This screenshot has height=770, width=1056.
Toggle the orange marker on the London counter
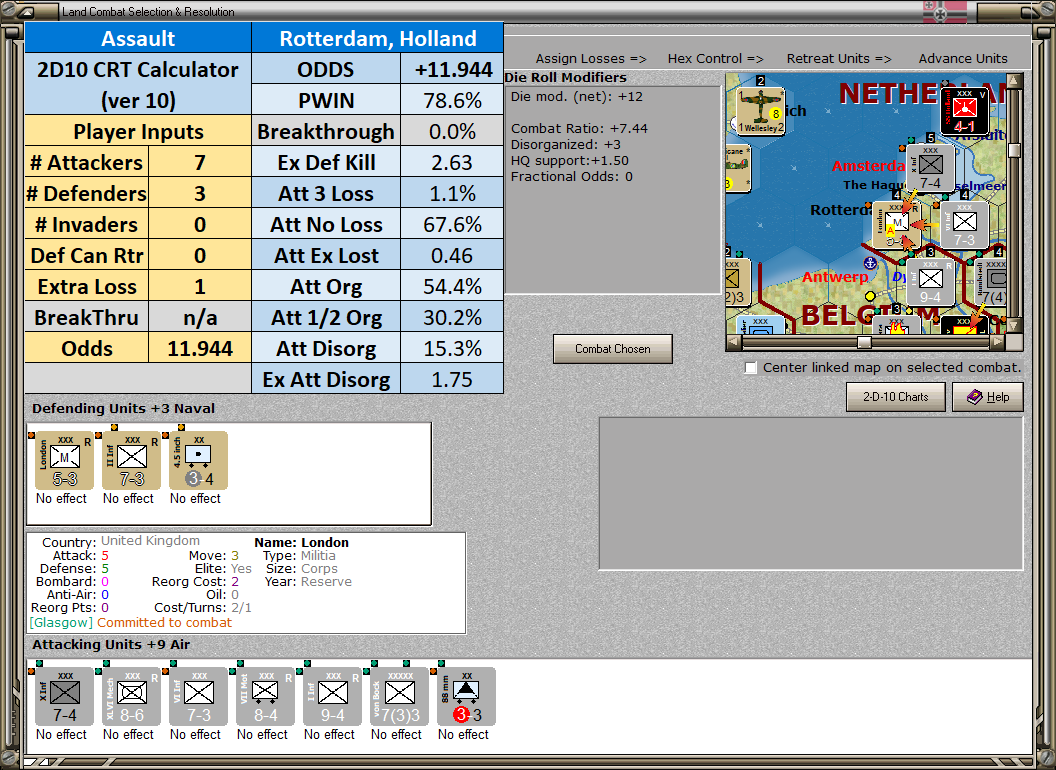pos(32,434)
